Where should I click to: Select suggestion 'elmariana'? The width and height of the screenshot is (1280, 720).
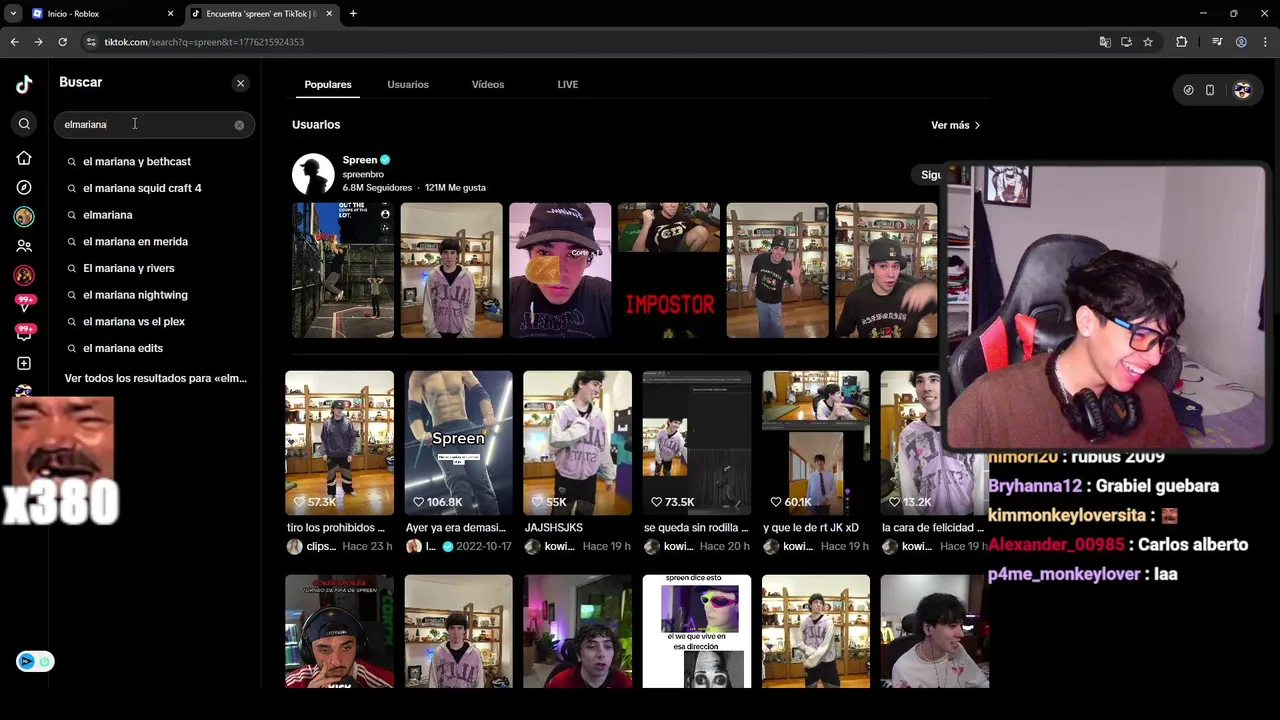click(x=108, y=215)
